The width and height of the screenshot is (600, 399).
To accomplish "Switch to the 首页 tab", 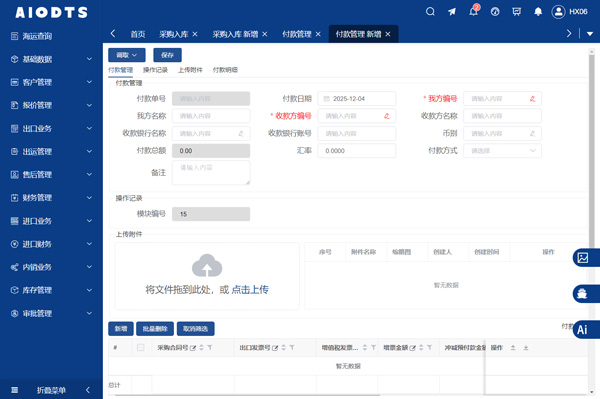I will 138,34.
